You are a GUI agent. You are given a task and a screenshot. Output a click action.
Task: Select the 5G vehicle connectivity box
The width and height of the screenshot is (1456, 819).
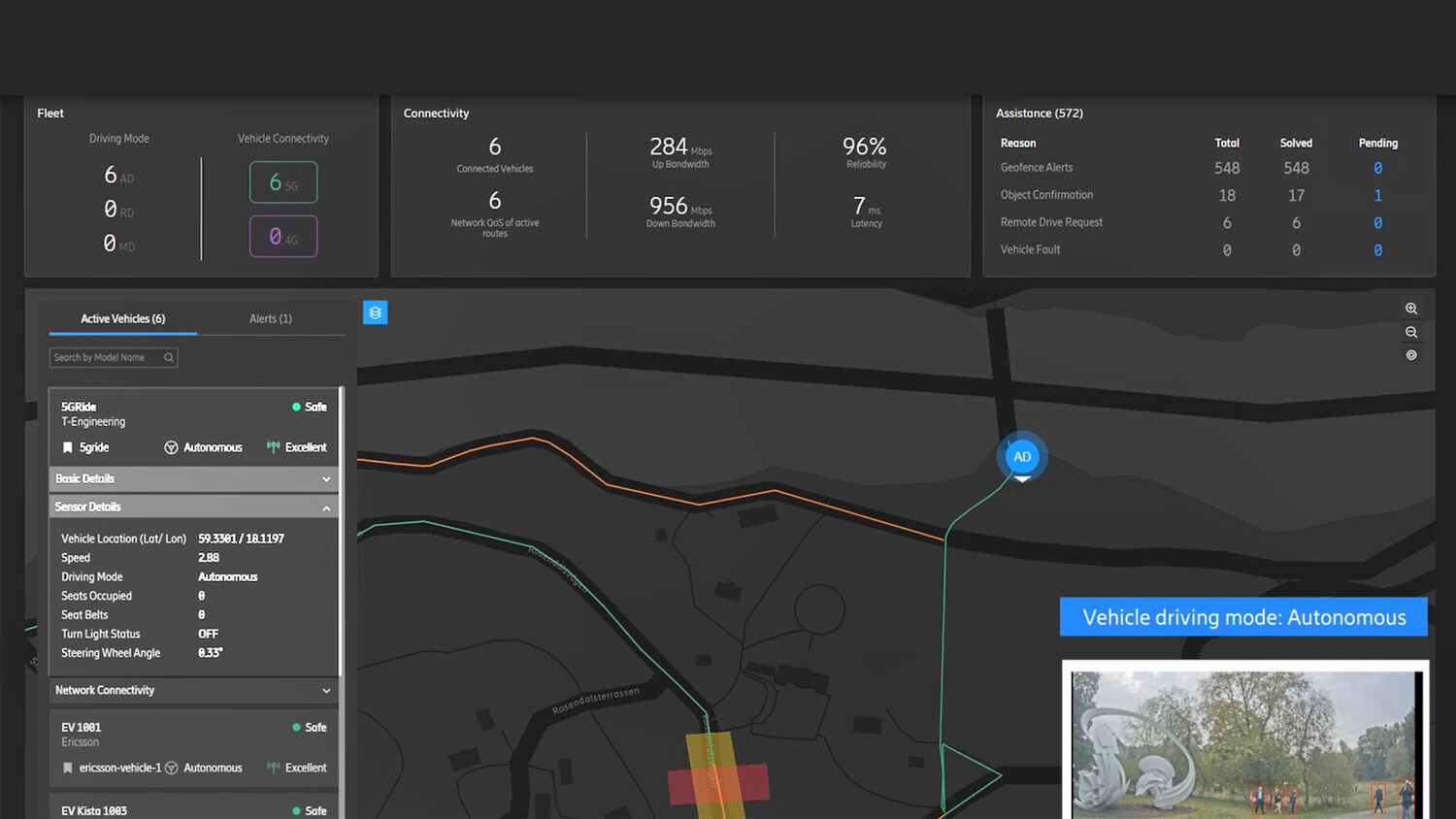[x=283, y=182]
